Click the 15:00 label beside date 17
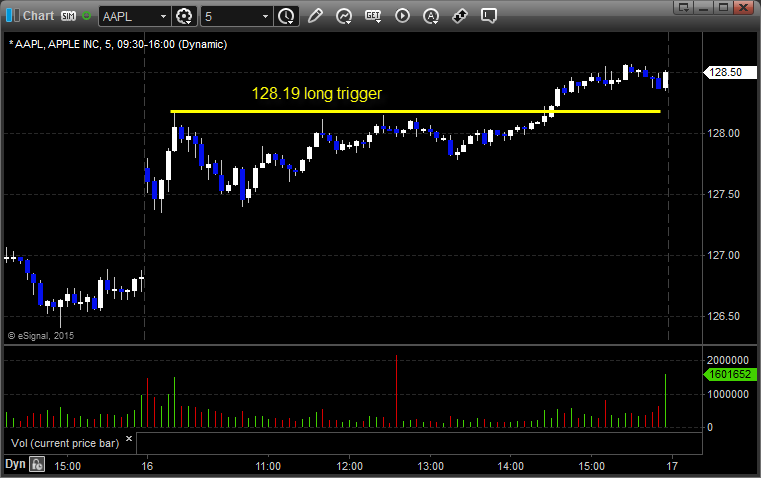Screen dimensions: 761x478 592,466
